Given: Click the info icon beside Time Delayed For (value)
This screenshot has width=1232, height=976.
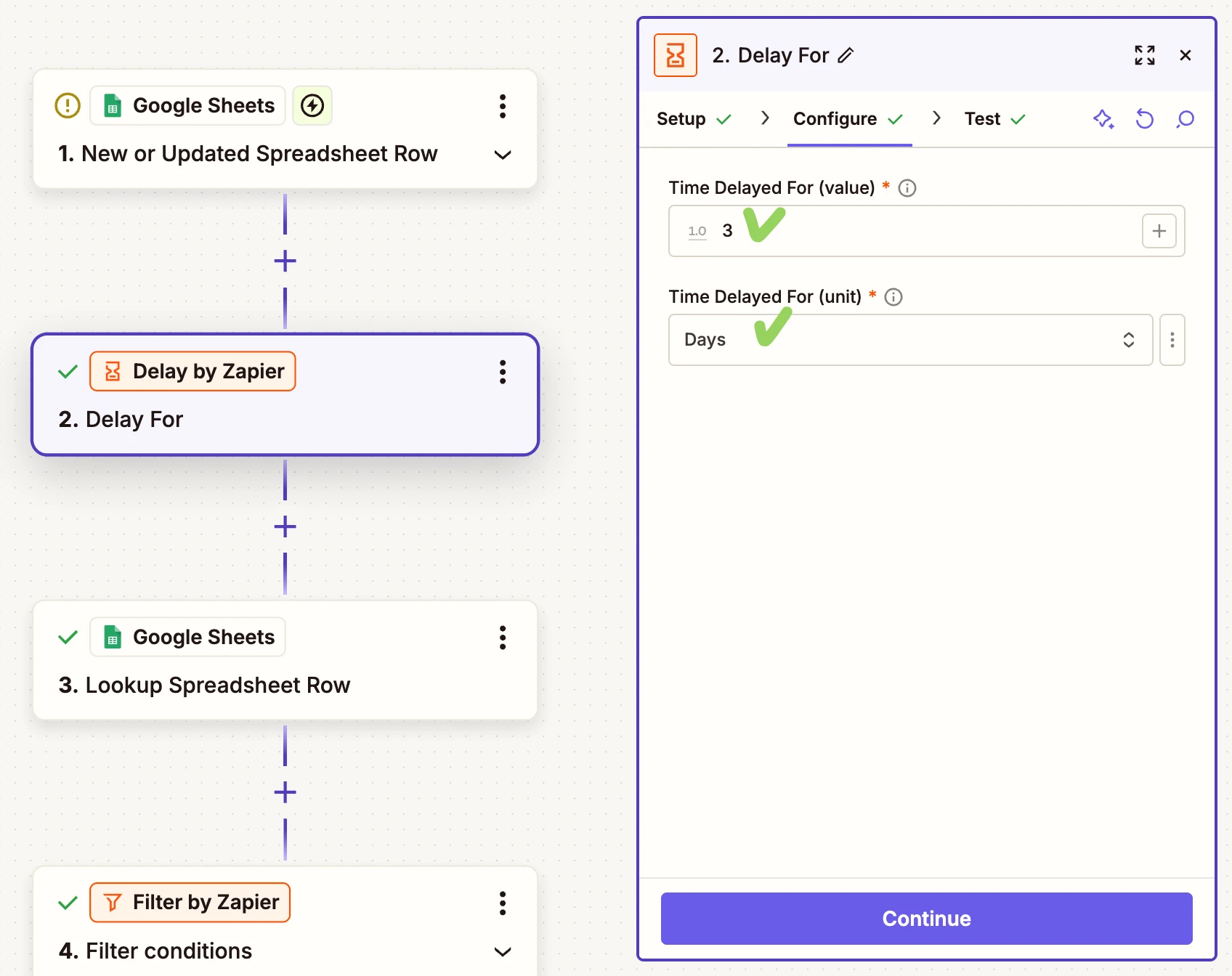Looking at the screenshot, I should 907,188.
